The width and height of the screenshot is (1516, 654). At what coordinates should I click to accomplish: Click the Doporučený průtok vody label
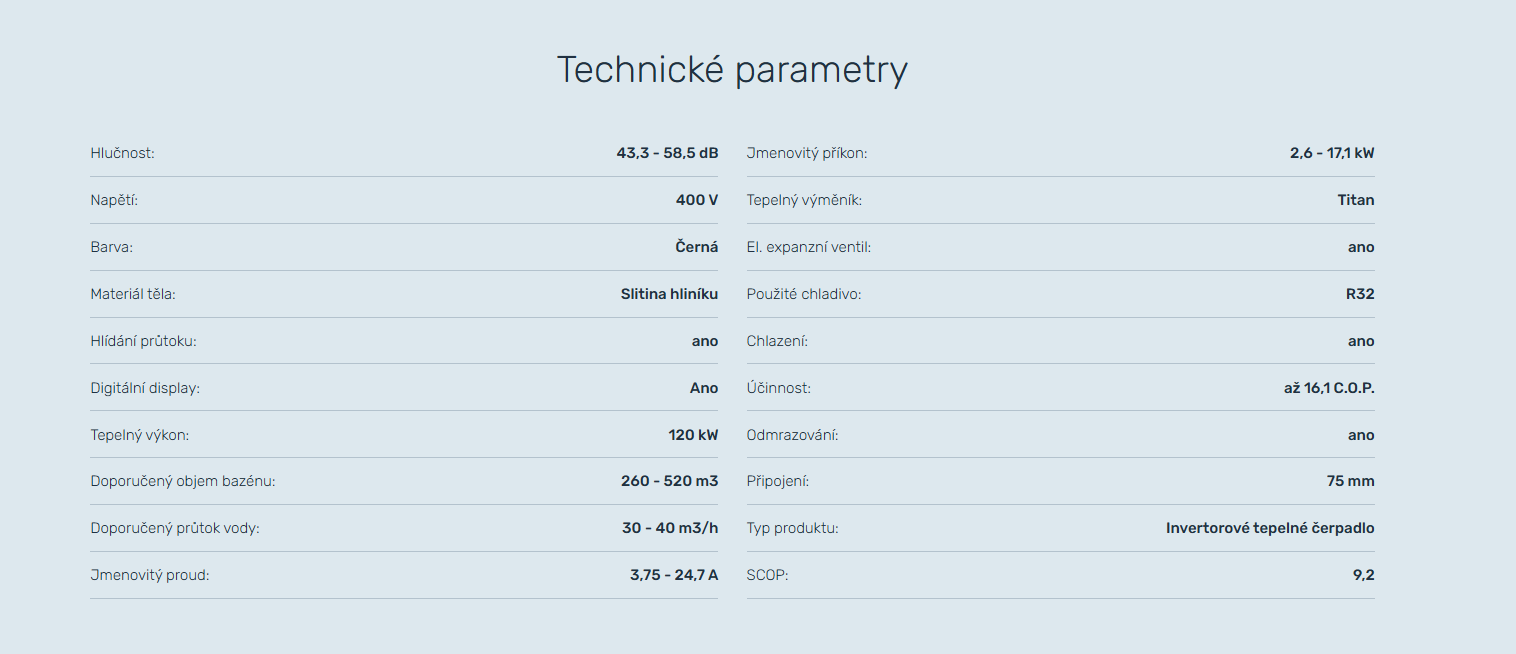coord(175,528)
